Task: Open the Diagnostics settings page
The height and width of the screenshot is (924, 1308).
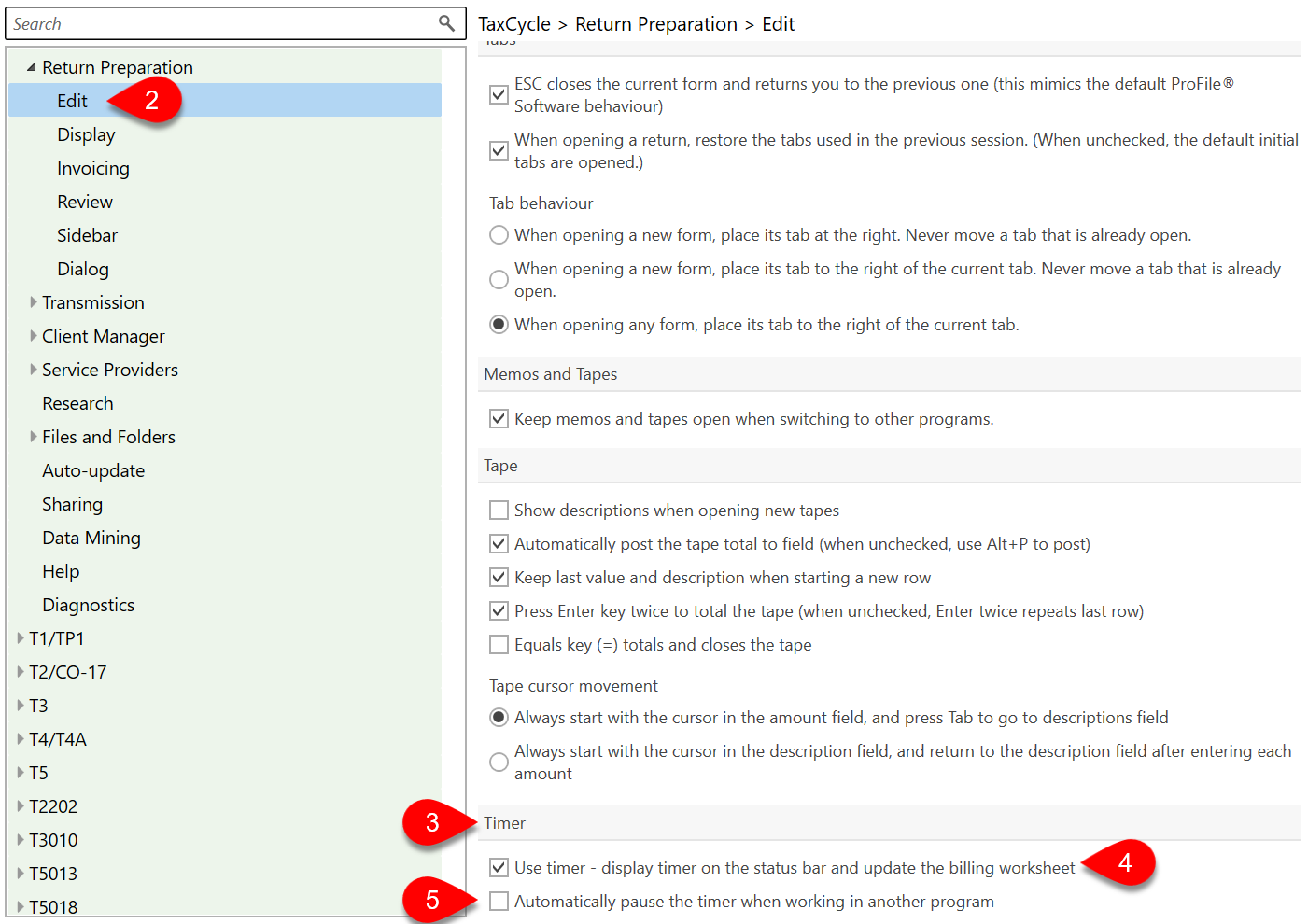Action: (89, 605)
